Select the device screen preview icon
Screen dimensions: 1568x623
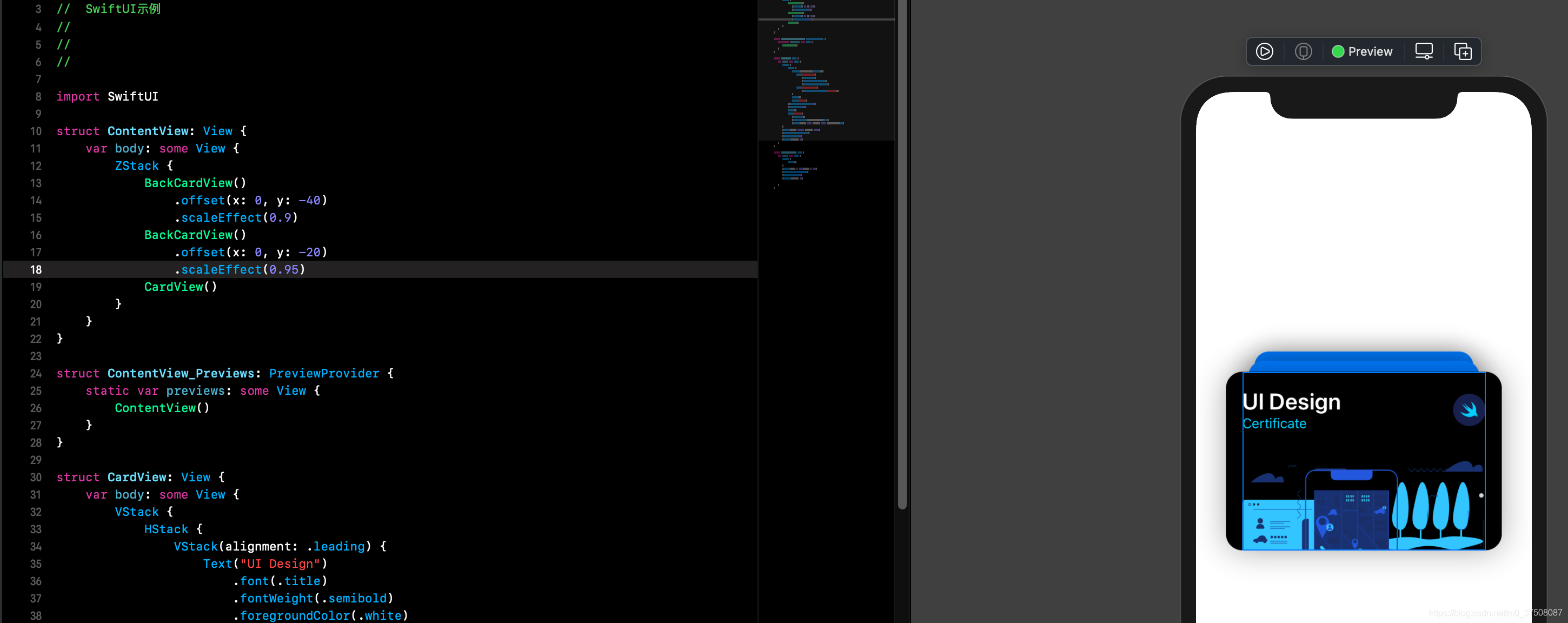1425,51
